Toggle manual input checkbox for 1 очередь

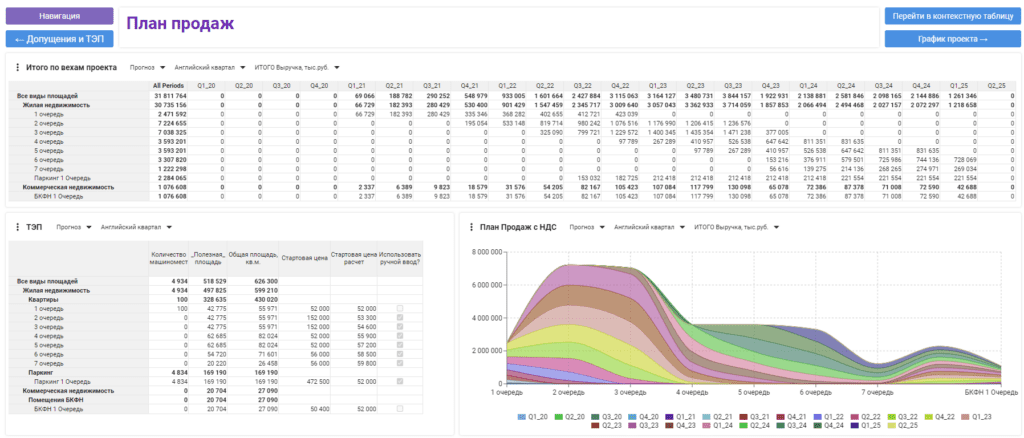[x=400, y=309]
